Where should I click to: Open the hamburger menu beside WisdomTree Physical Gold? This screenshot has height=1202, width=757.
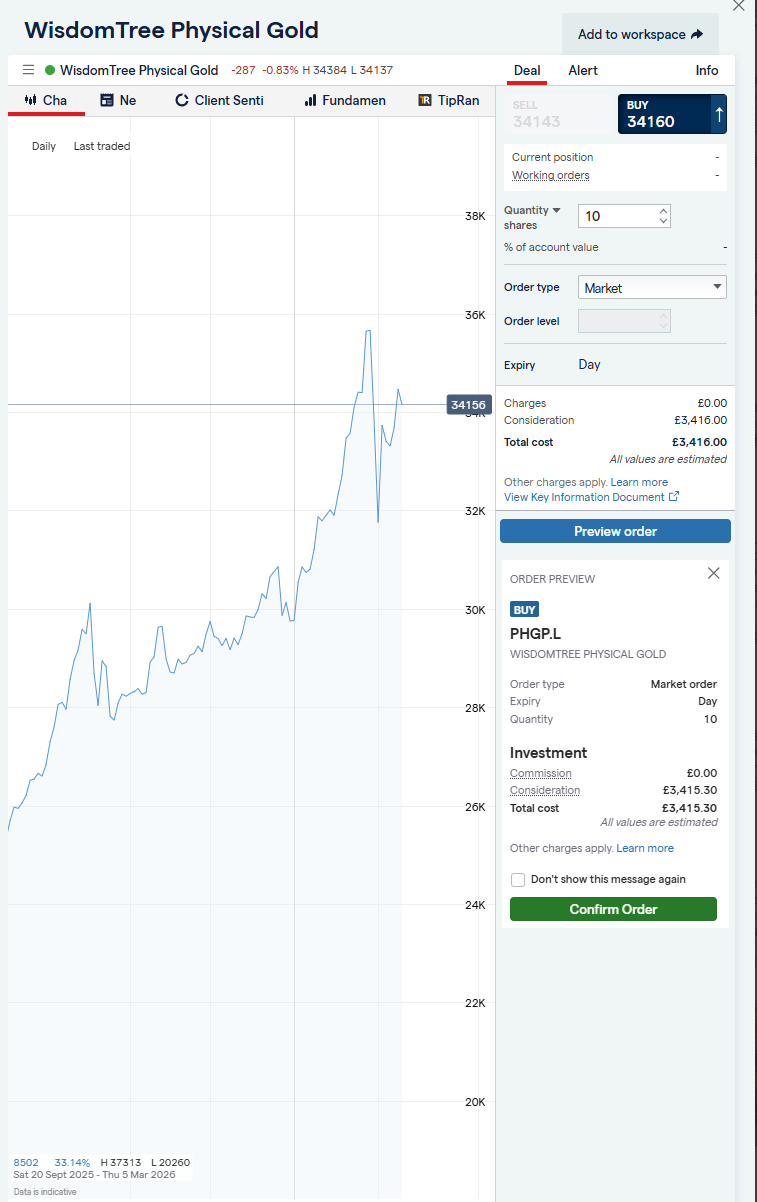pyautogui.click(x=28, y=70)
